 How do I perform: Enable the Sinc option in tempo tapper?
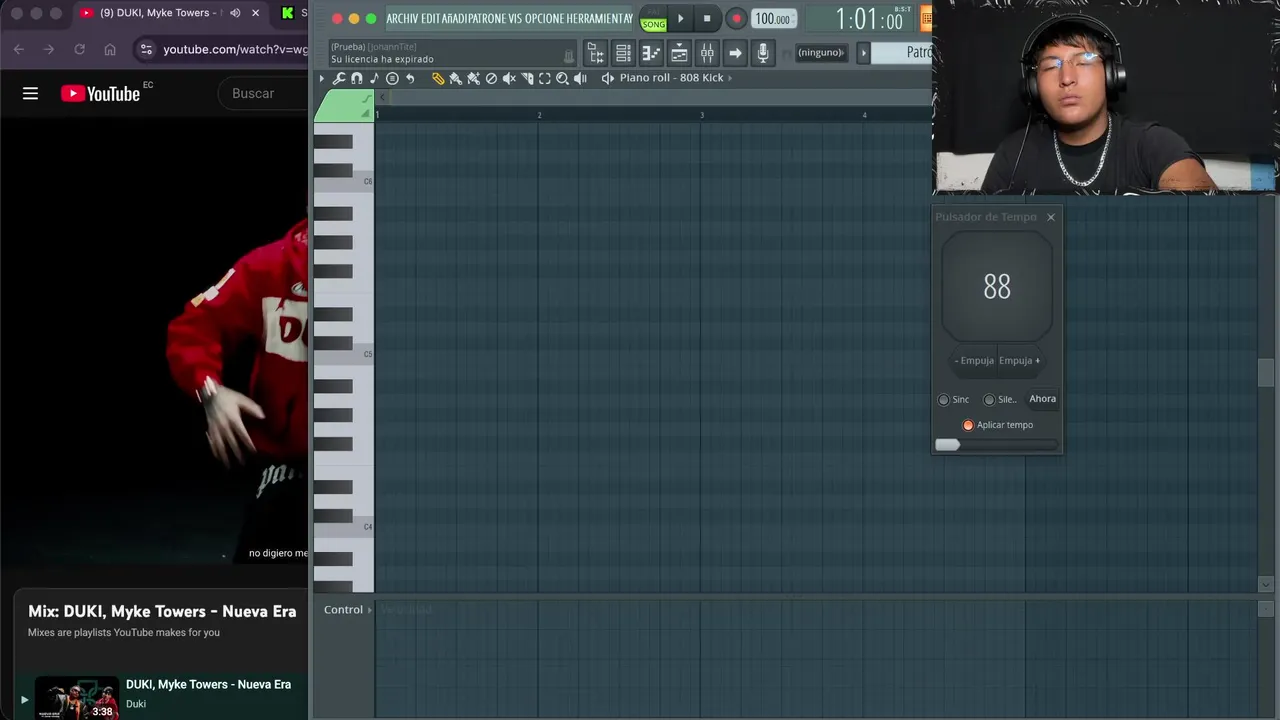(943, 400)
